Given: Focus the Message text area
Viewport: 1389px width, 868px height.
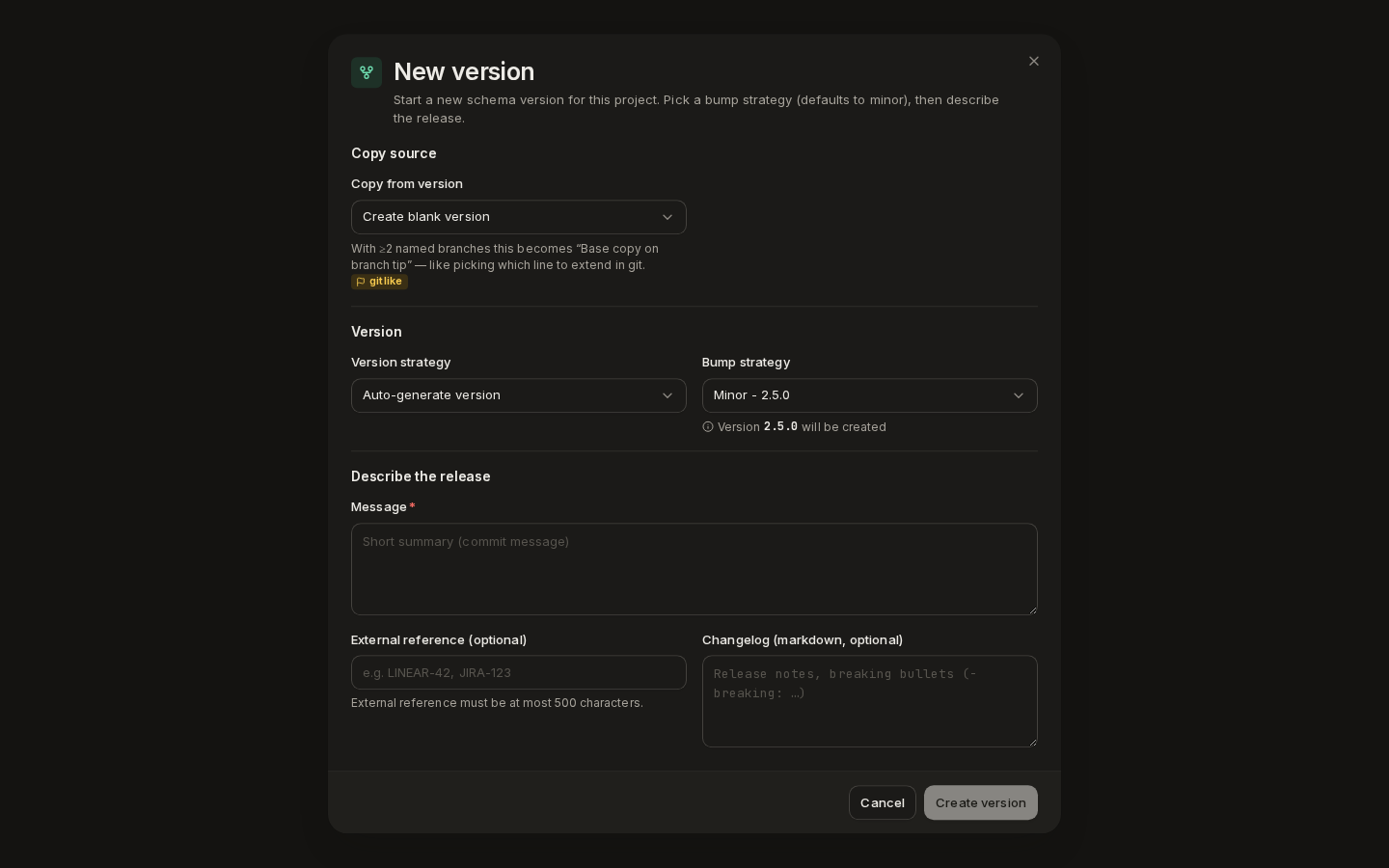Looking at the screenshot, I should [x=694, y=569].
